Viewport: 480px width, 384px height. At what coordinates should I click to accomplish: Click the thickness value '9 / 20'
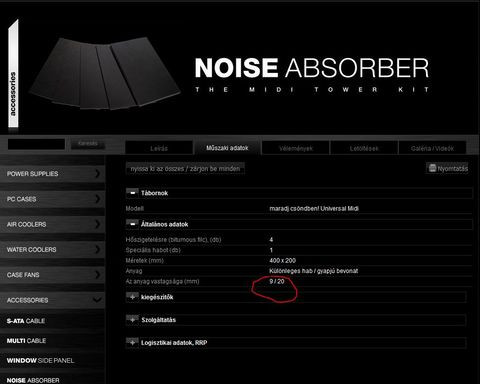[x=277, y=281]
